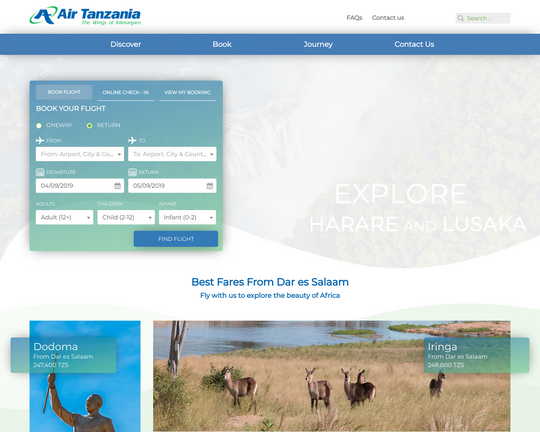Switch to the VIEW MY BOOKING tab

pyautogui.click(x=187, y=92)
